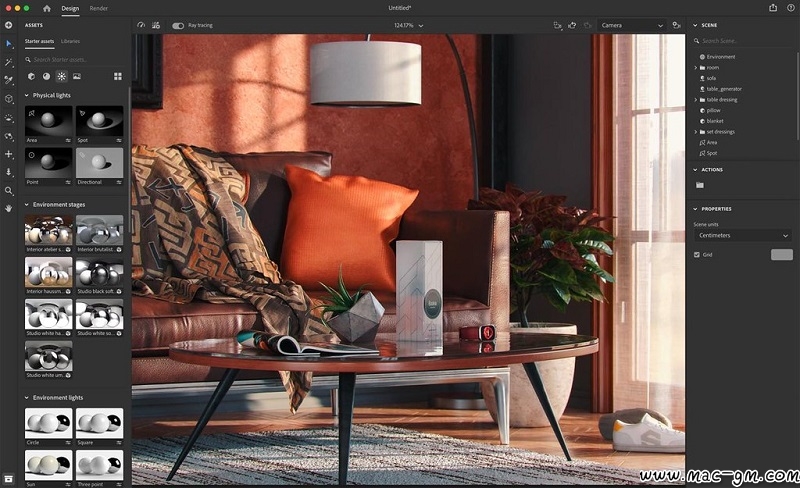The width and height of the screenshot is (800, 488).
Task: Open the Camera view dropdown
Action: pyautogui.click(x=632, y=25)
